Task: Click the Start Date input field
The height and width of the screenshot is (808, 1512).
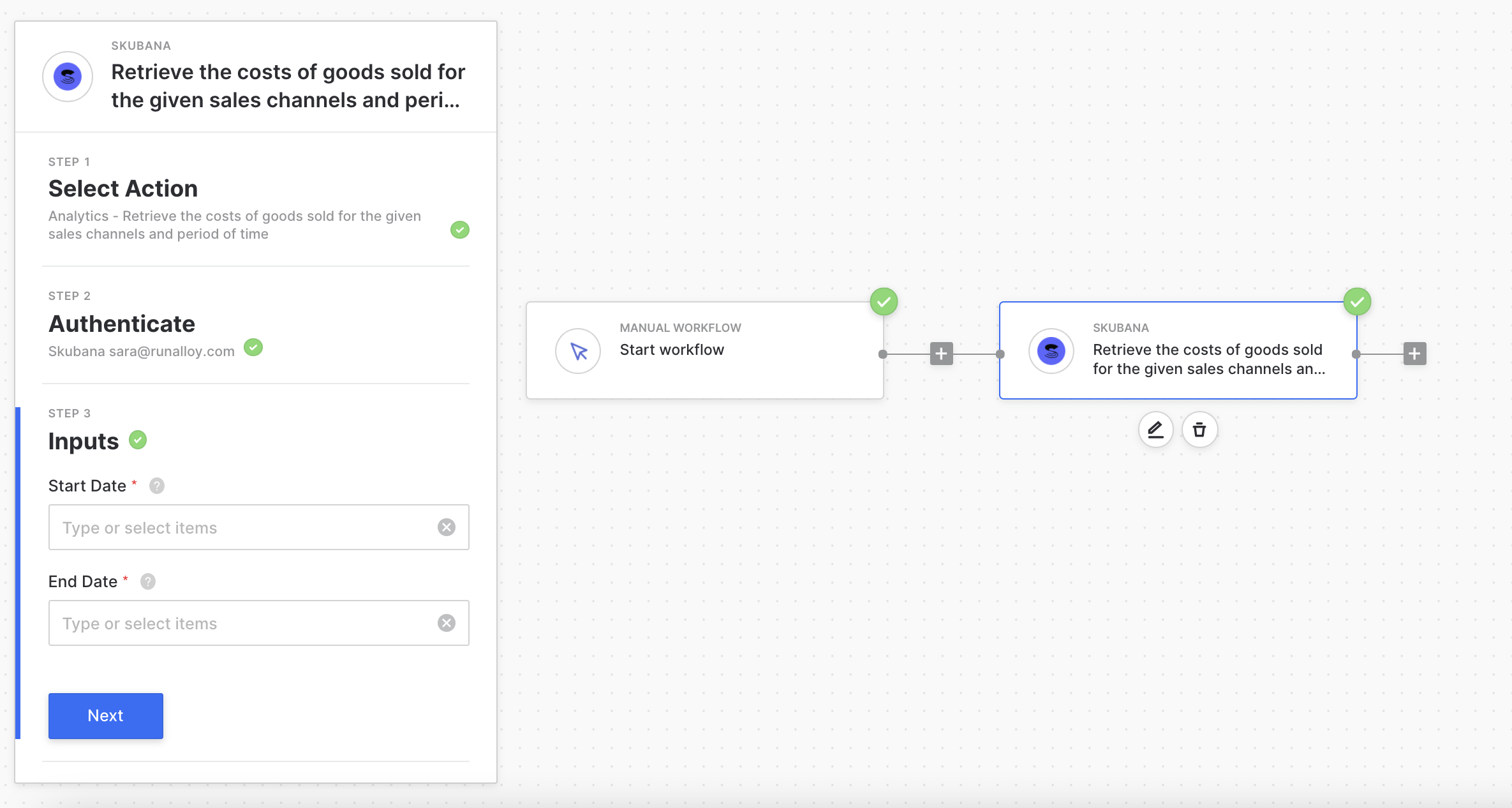Action: (x=242, y=527)
